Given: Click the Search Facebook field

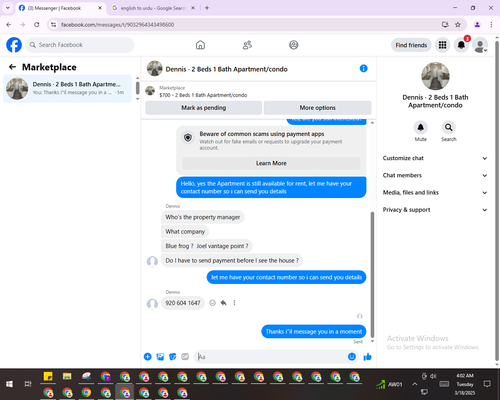Looking at the screenshot, I should (x=80, y=45).
